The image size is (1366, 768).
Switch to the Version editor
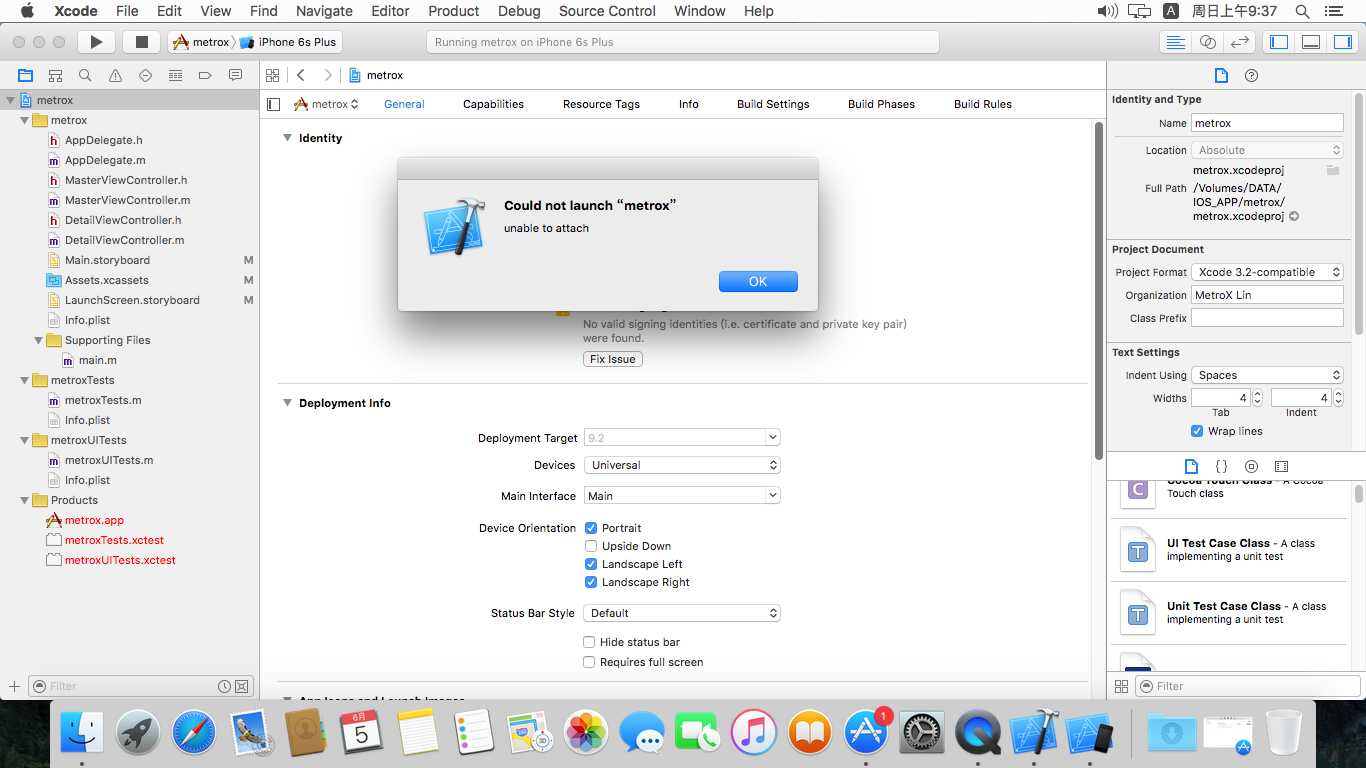point(1240,42)
